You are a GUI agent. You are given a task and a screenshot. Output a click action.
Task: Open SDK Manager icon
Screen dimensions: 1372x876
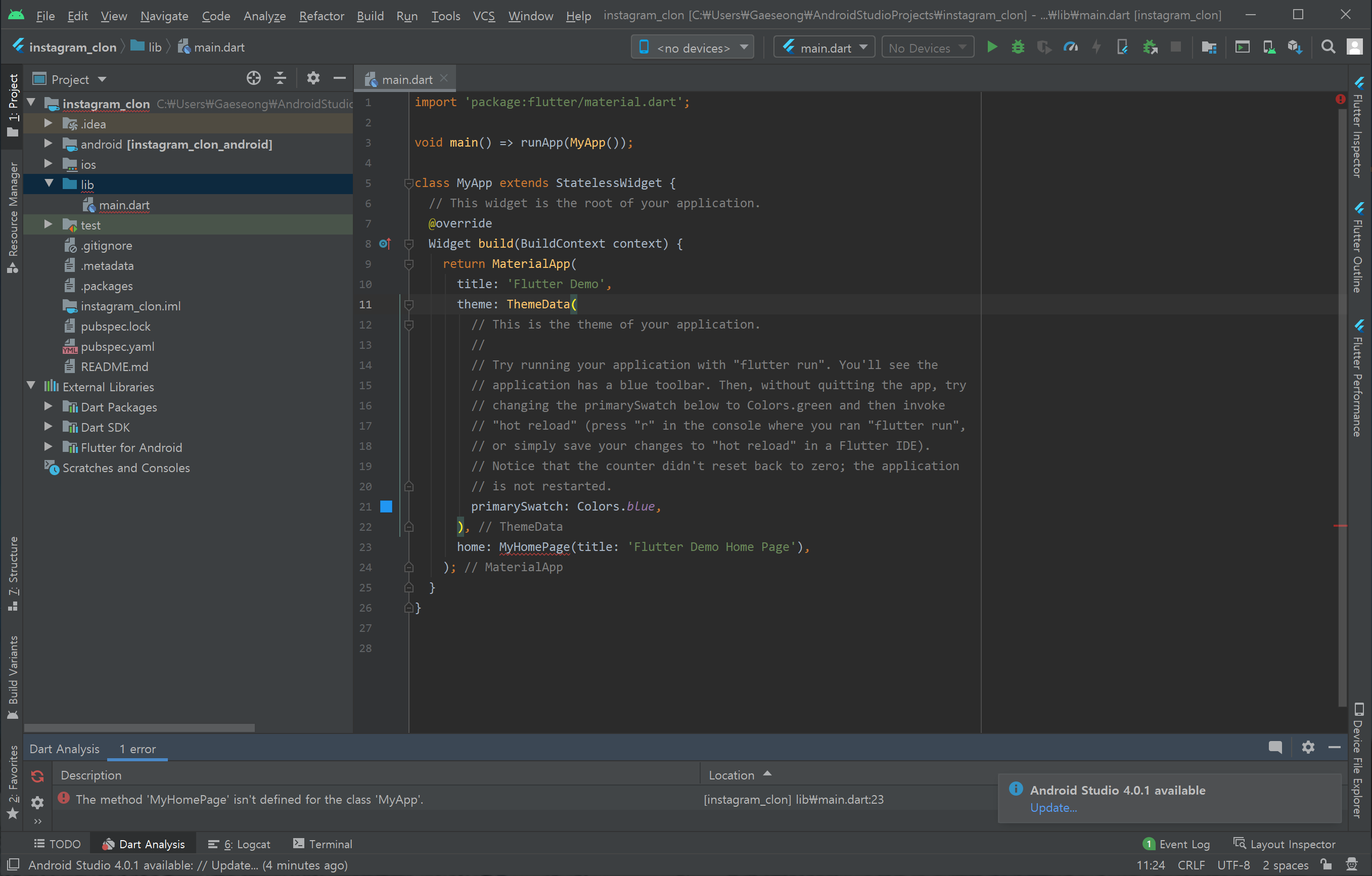(1295, 48)
